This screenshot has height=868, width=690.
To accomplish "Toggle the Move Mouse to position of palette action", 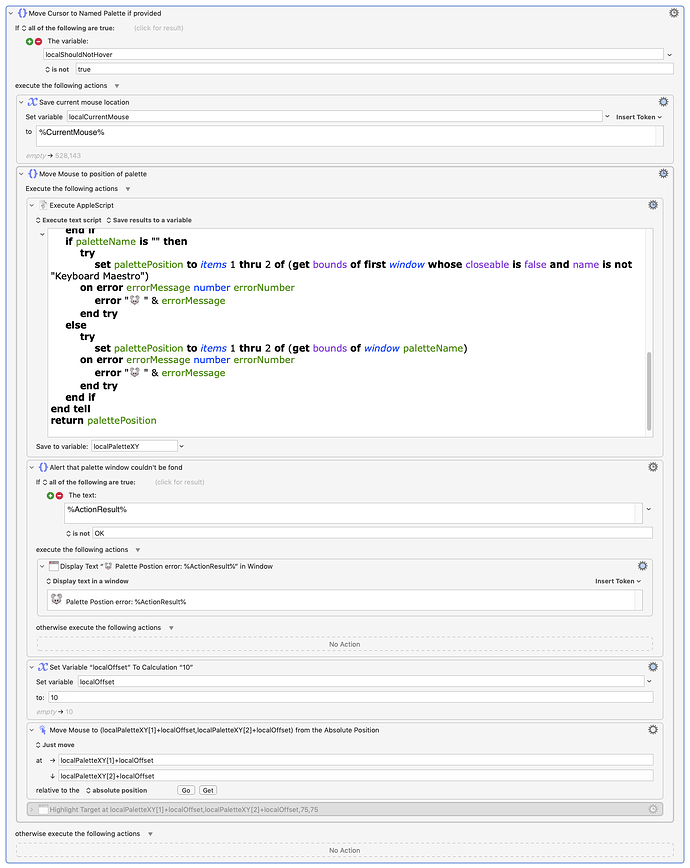I will 22,173.
